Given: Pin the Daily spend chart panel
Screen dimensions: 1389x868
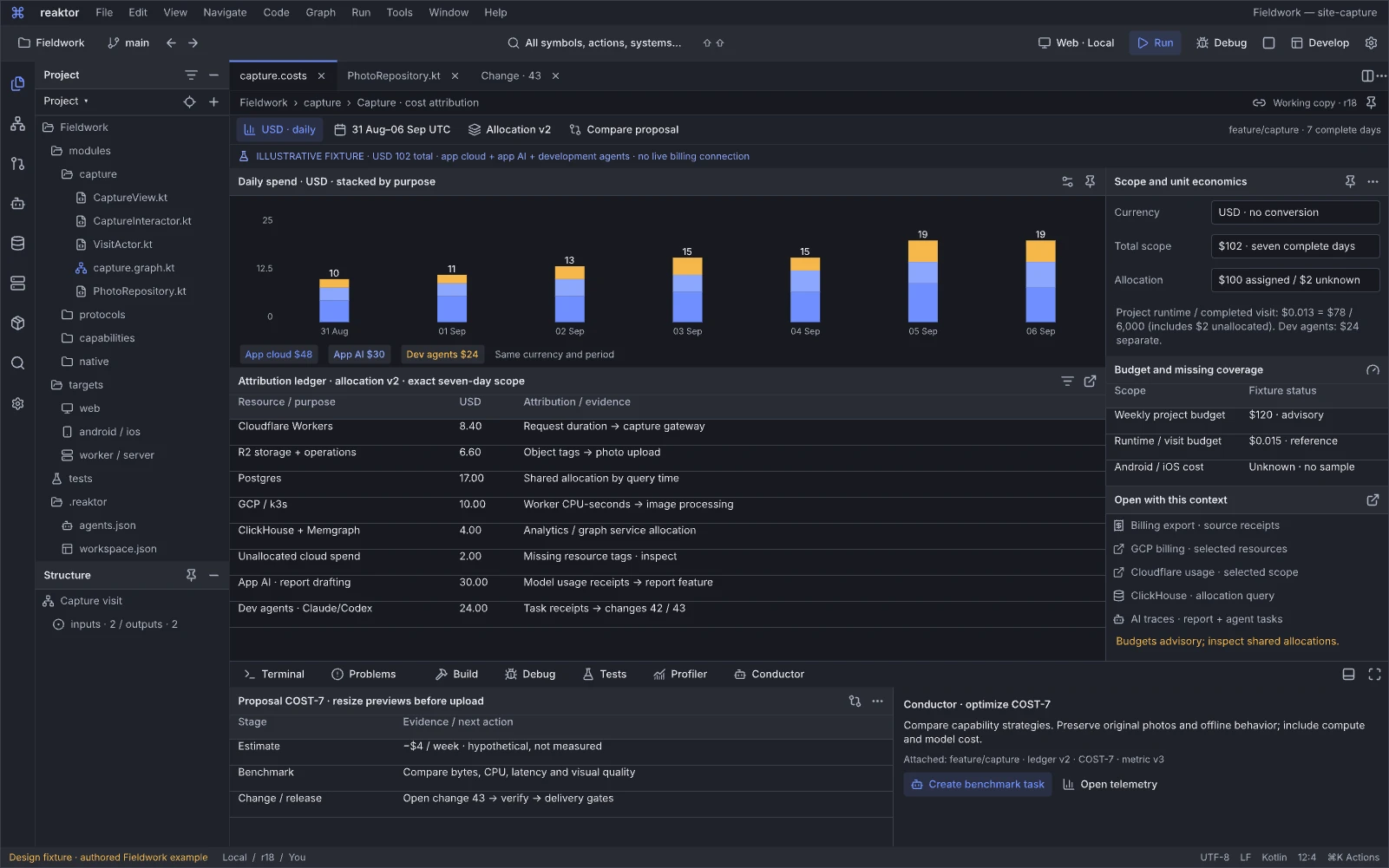Looking at the screenshot, I should point(1090,181).
